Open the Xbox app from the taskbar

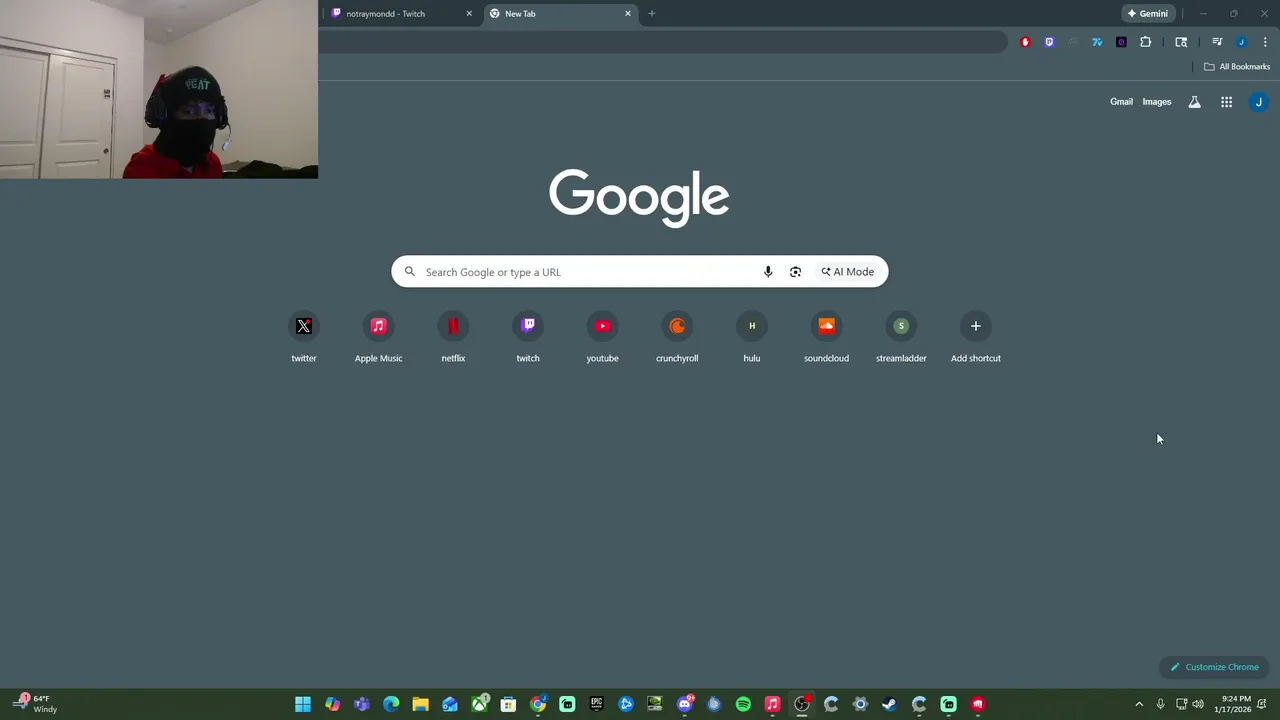(480, 704)
